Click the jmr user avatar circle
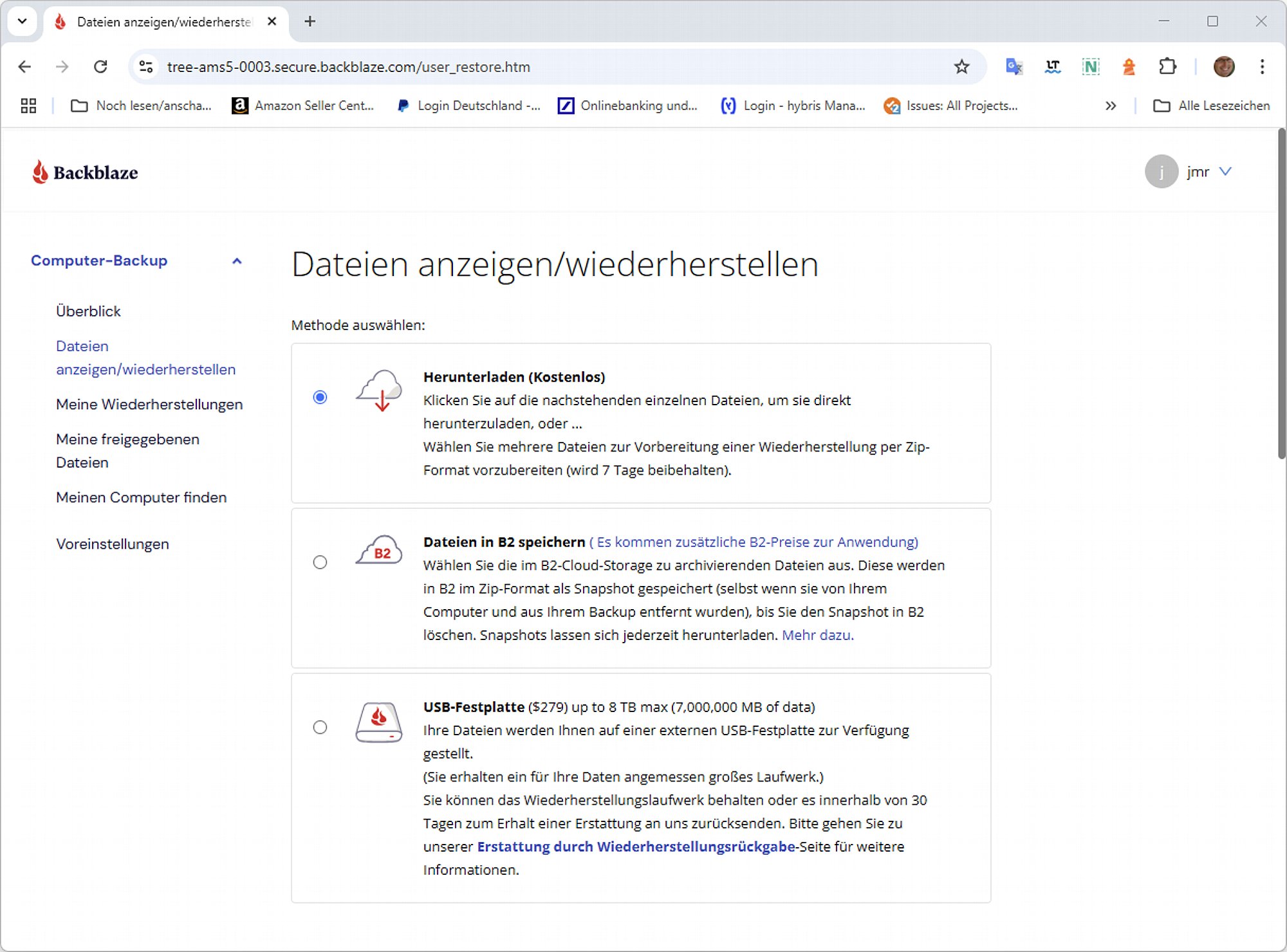Image resolution: width=1287 pixels, height=952 pixels. tap(1162, 172)
